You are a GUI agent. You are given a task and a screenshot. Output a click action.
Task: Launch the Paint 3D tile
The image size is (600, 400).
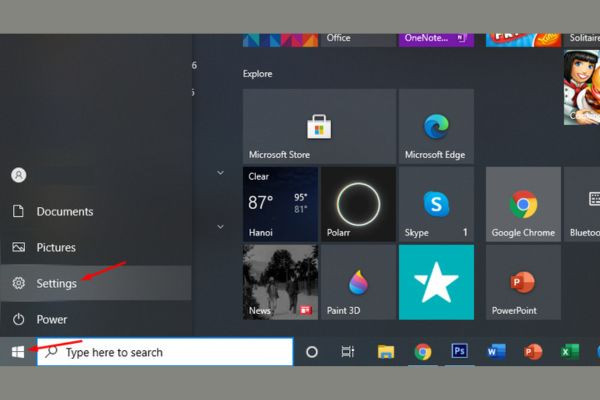[x=358, y=282]
